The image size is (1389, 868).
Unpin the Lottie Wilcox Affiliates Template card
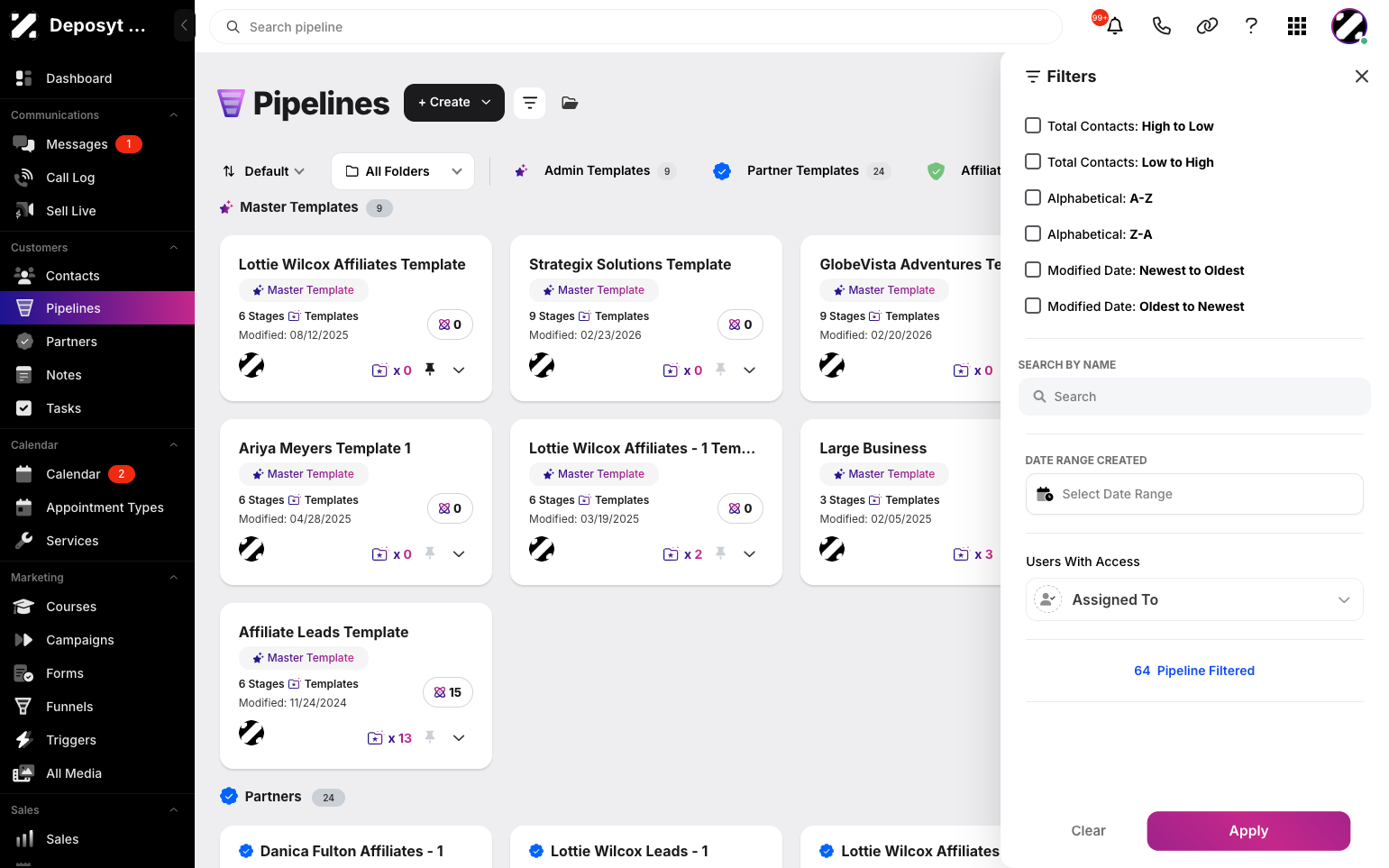pyautogui.click(x=430, y=370)
